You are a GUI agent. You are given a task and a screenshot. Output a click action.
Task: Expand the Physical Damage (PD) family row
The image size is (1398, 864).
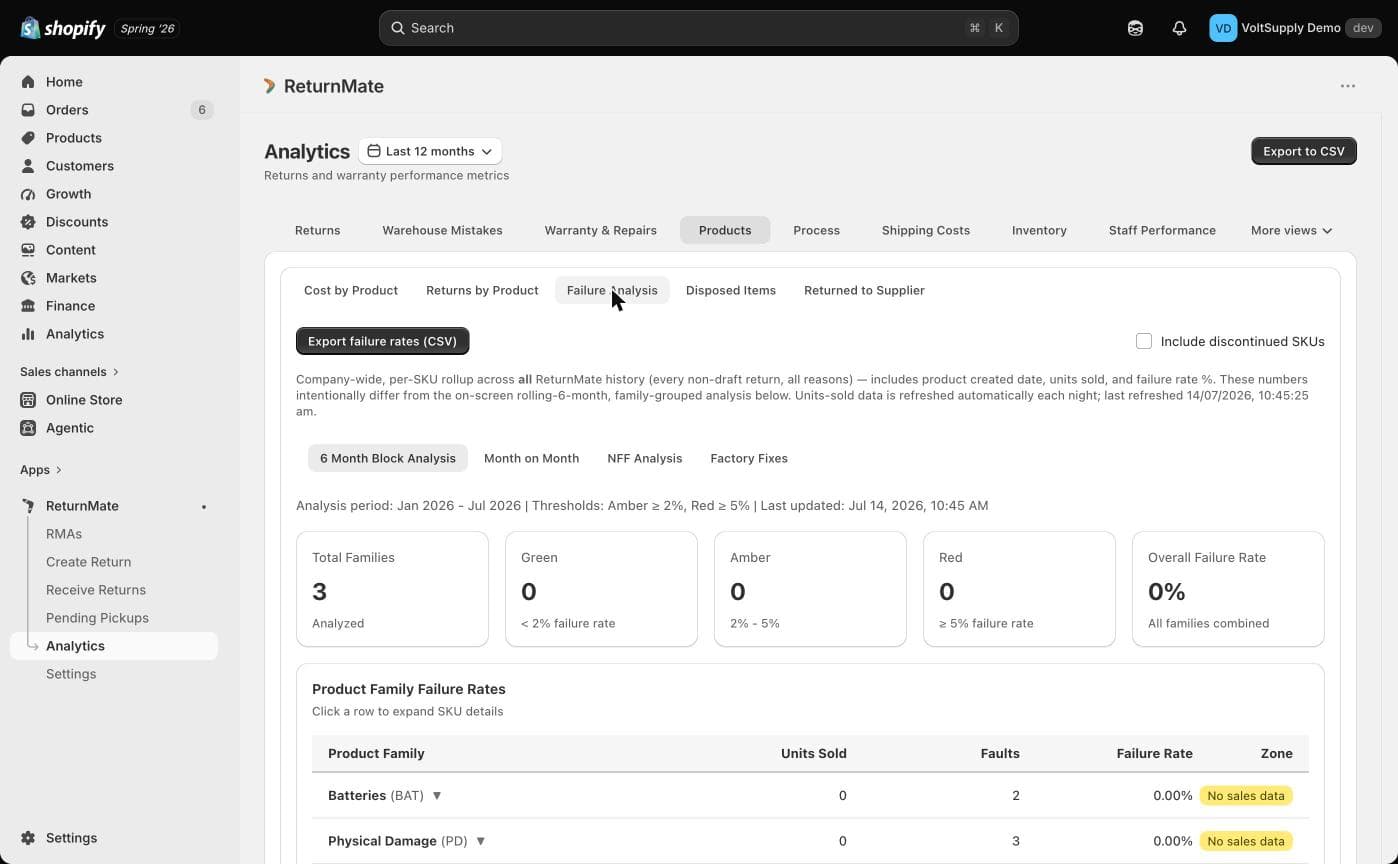click(x=810, y=841)
